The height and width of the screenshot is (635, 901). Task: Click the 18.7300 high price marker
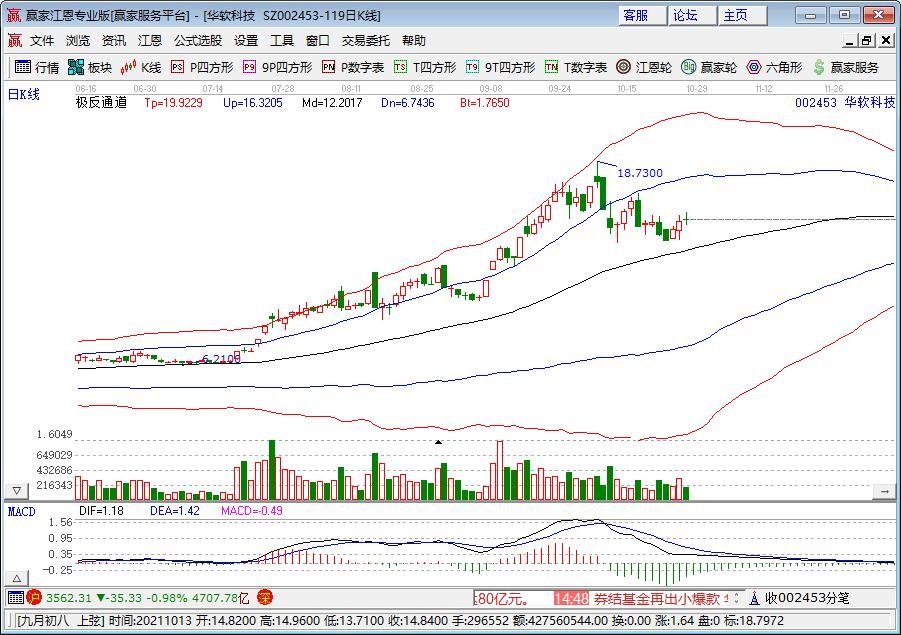click(x=640, y=173)
